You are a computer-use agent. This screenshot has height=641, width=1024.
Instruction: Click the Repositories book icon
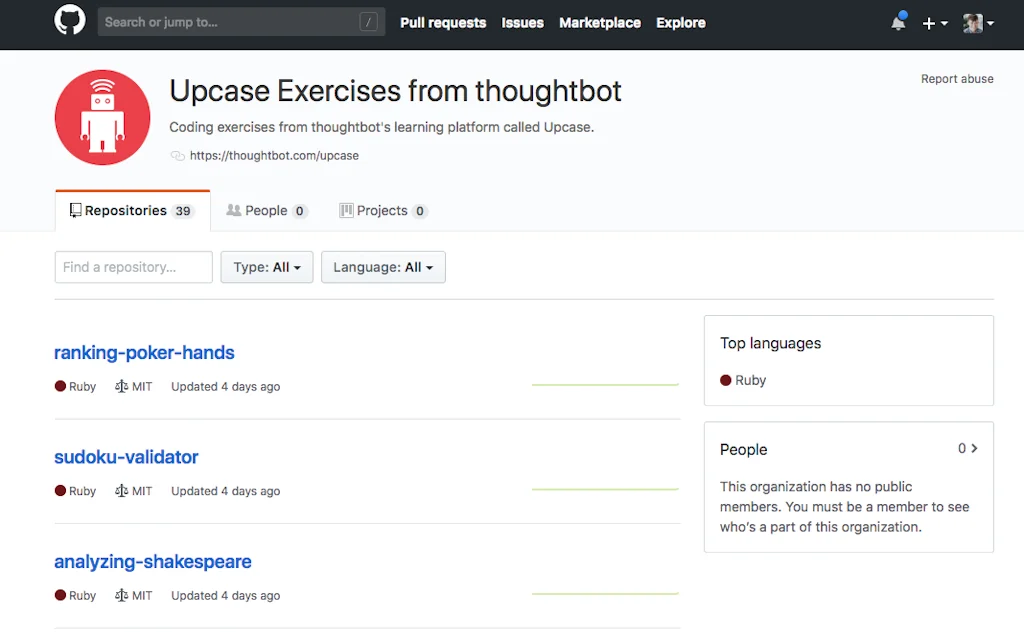[74, 210]
